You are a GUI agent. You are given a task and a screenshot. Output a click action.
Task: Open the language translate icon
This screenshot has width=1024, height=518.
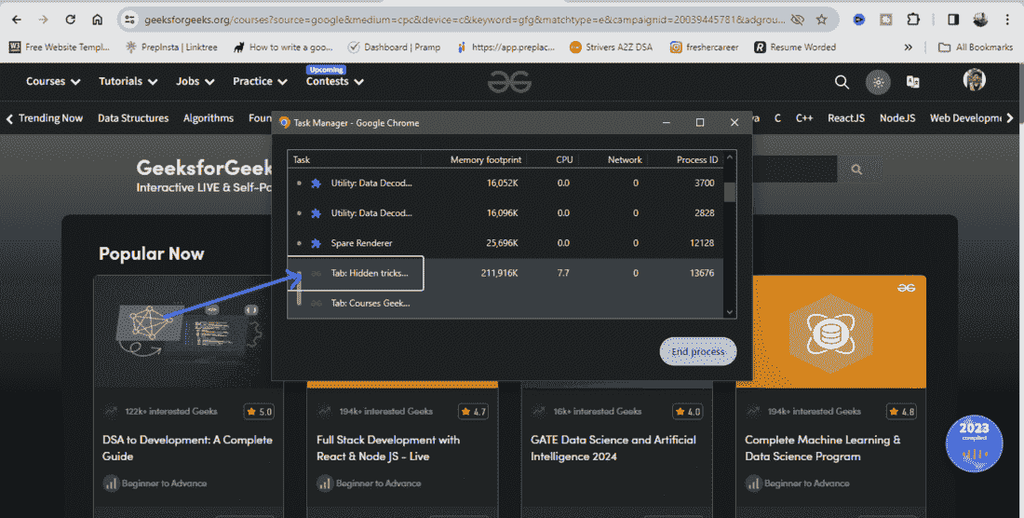point(913,82)
